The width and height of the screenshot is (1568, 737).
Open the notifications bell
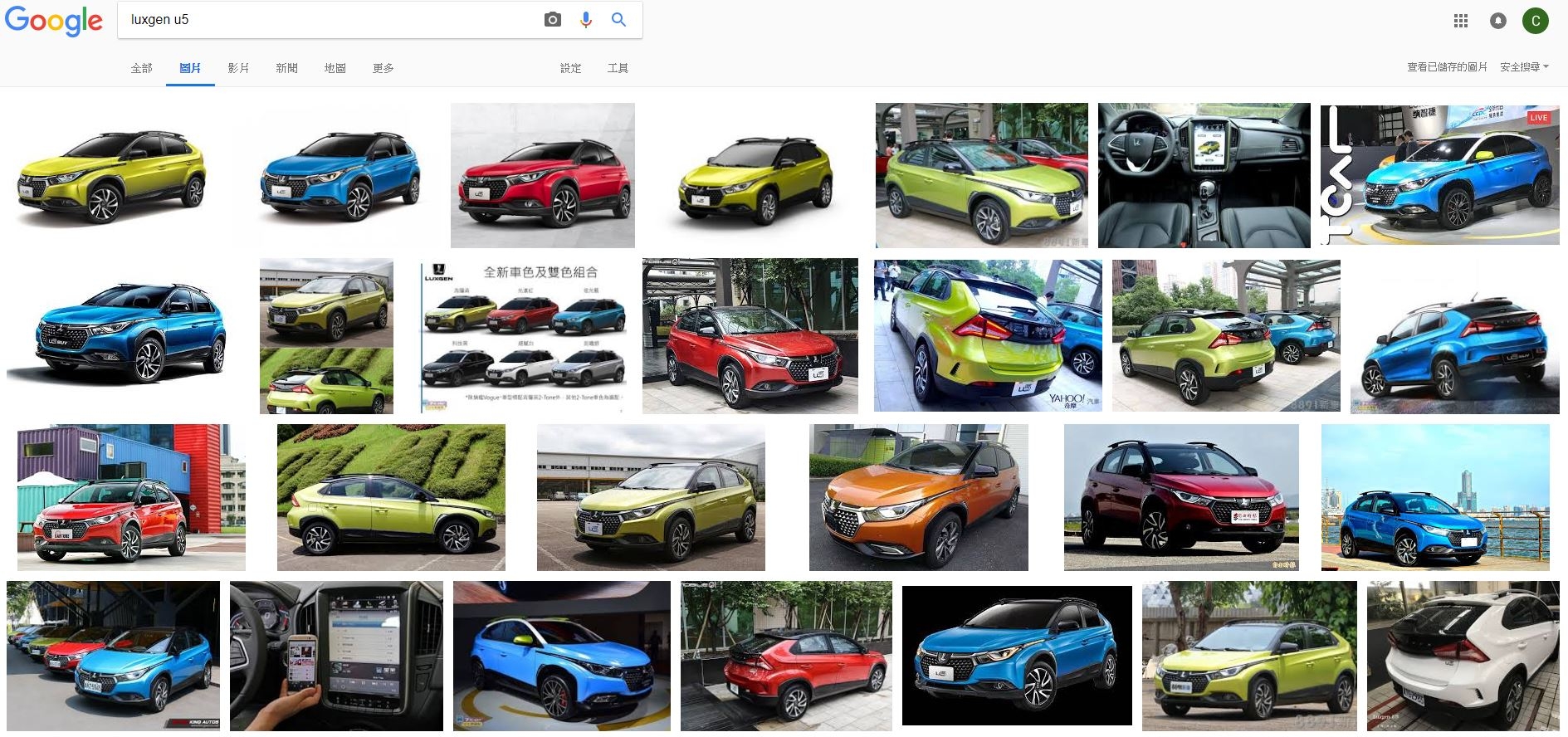pyautogui.click(x=1498, y=21)
